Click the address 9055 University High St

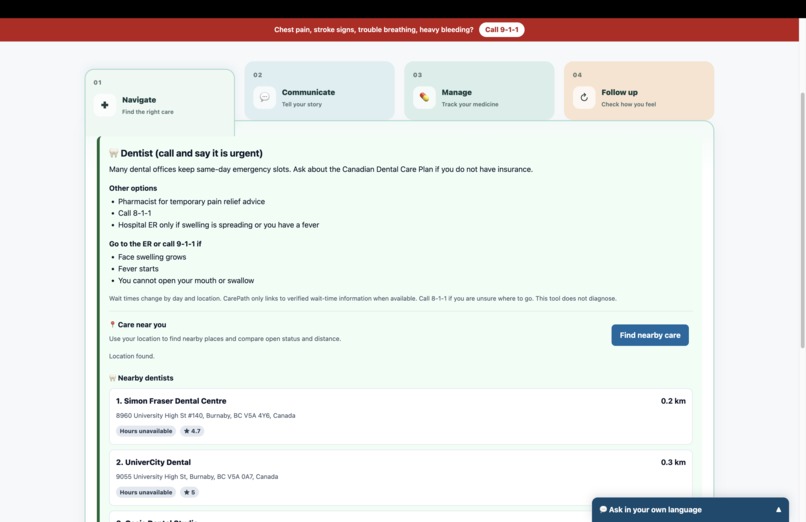coord(197,477)
